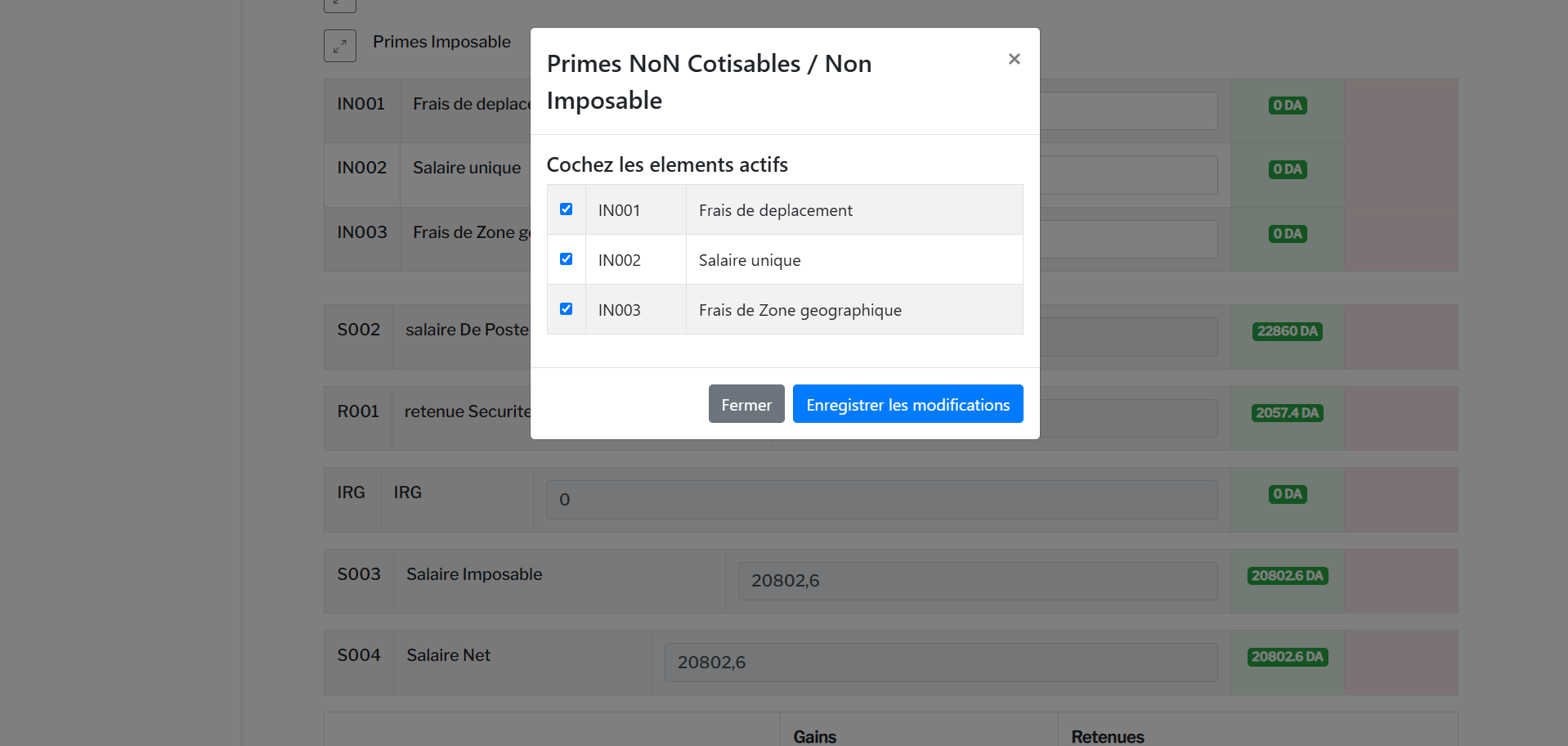The image size is (1568, 746).
Task: Select the Salaire Imposable input field
Action: coord(977,581)
